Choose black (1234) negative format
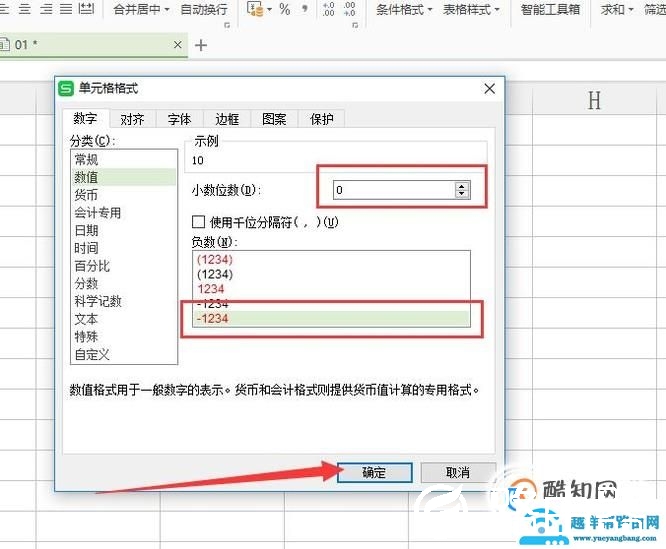Screen dimensions: 666x549 click(x=331, y=274)
